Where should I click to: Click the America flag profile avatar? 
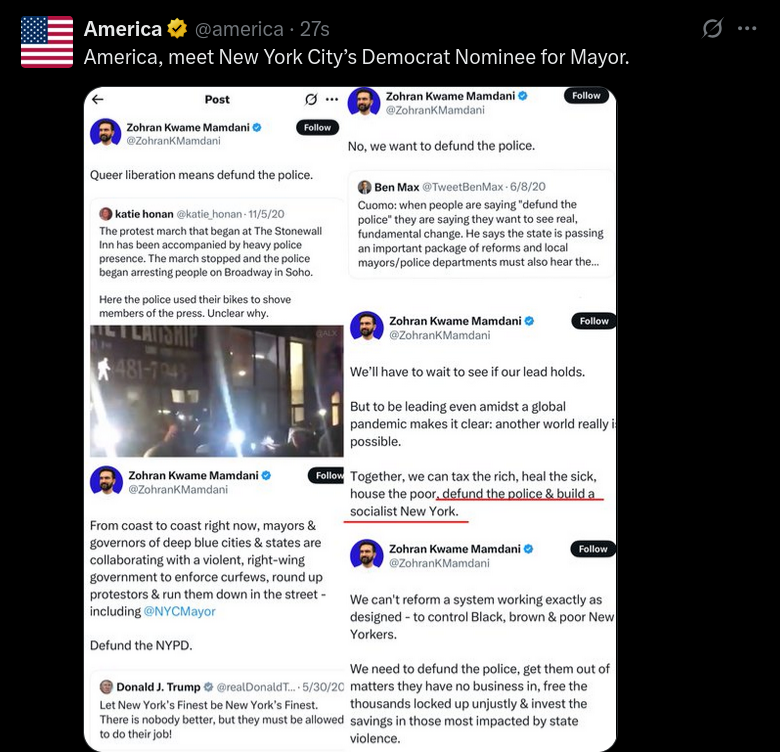[47, 42]
